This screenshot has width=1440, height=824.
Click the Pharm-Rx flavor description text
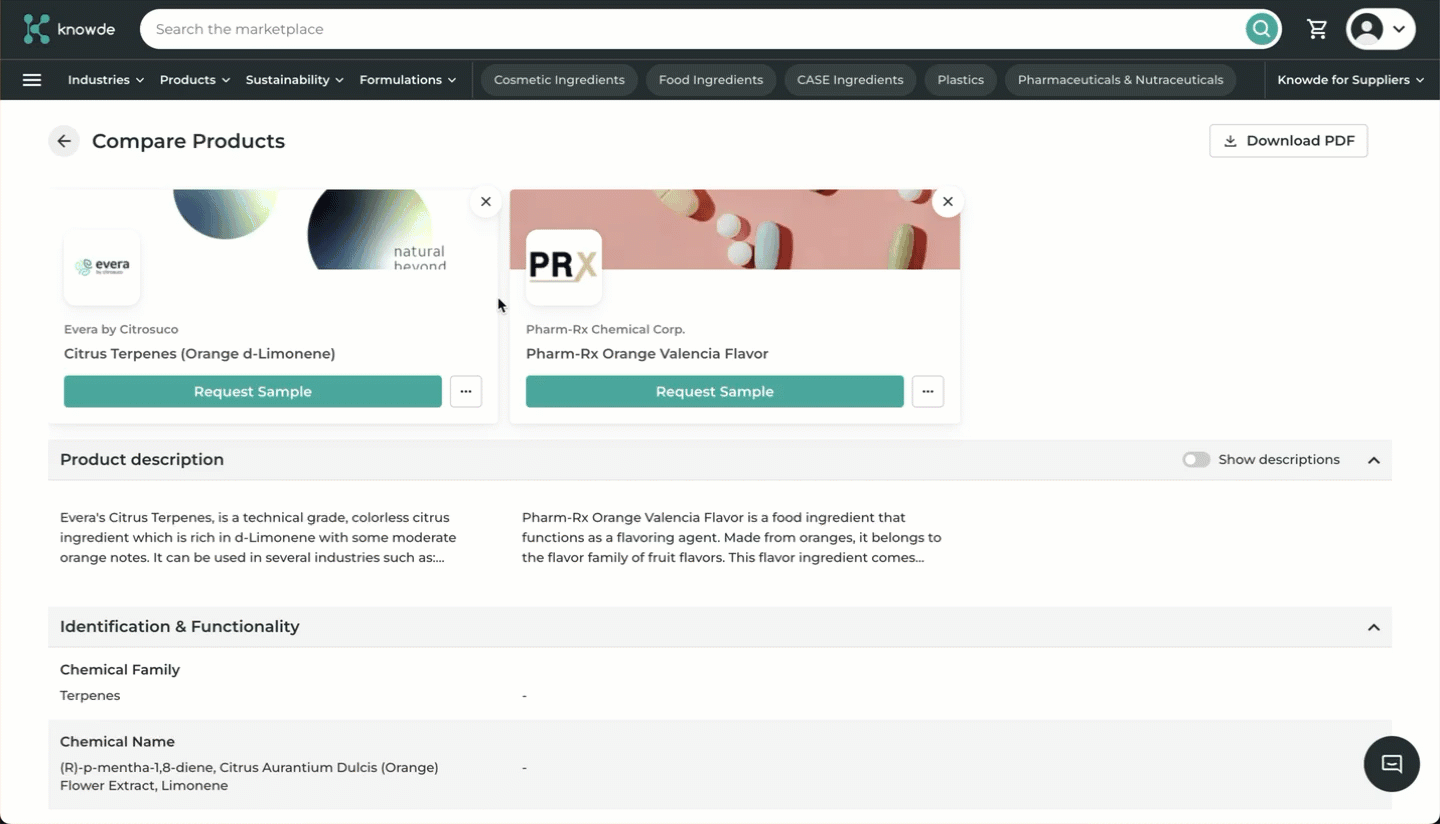[732, 538]
